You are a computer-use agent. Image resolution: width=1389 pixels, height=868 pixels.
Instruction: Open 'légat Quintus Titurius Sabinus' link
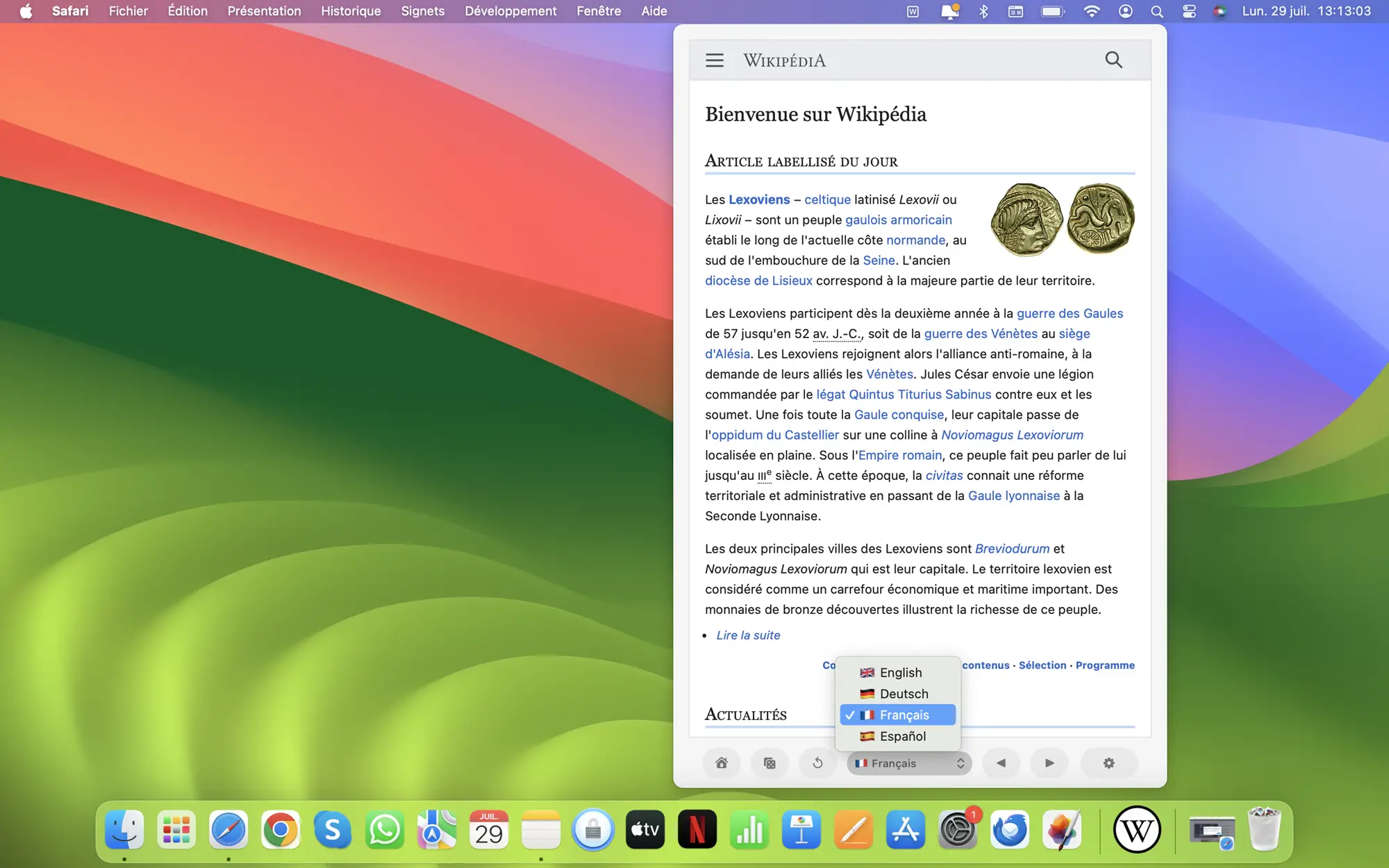point(904,394)
